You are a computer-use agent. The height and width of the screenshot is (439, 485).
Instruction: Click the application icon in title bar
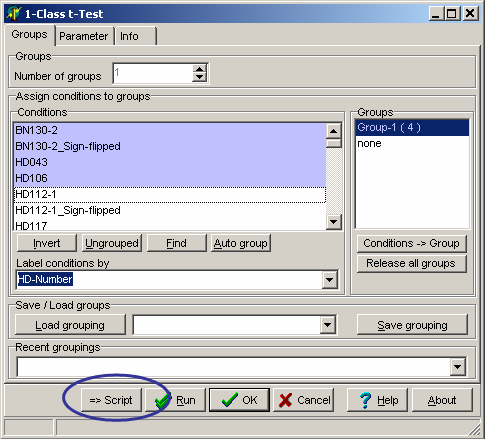pos(14,13)
